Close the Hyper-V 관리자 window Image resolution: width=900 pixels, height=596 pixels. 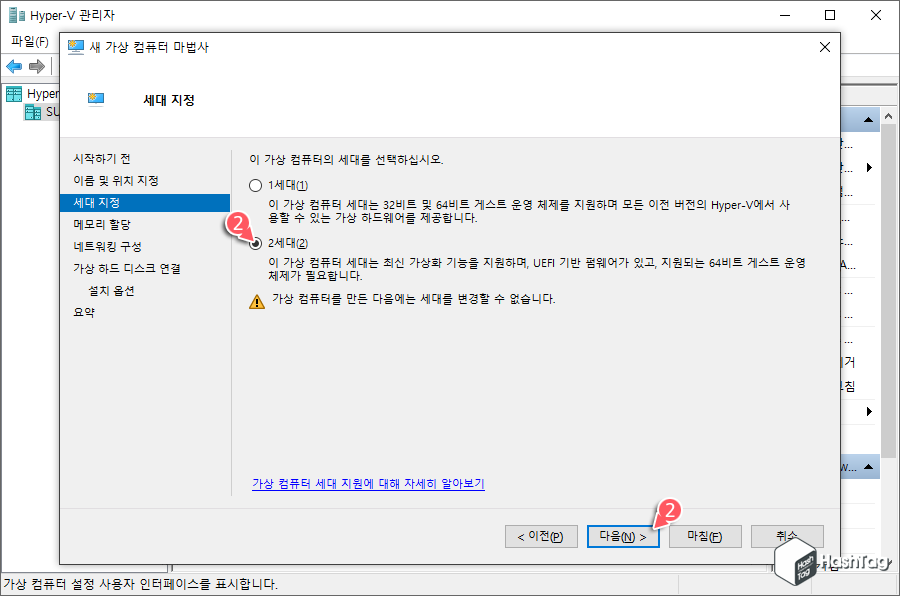876,16
